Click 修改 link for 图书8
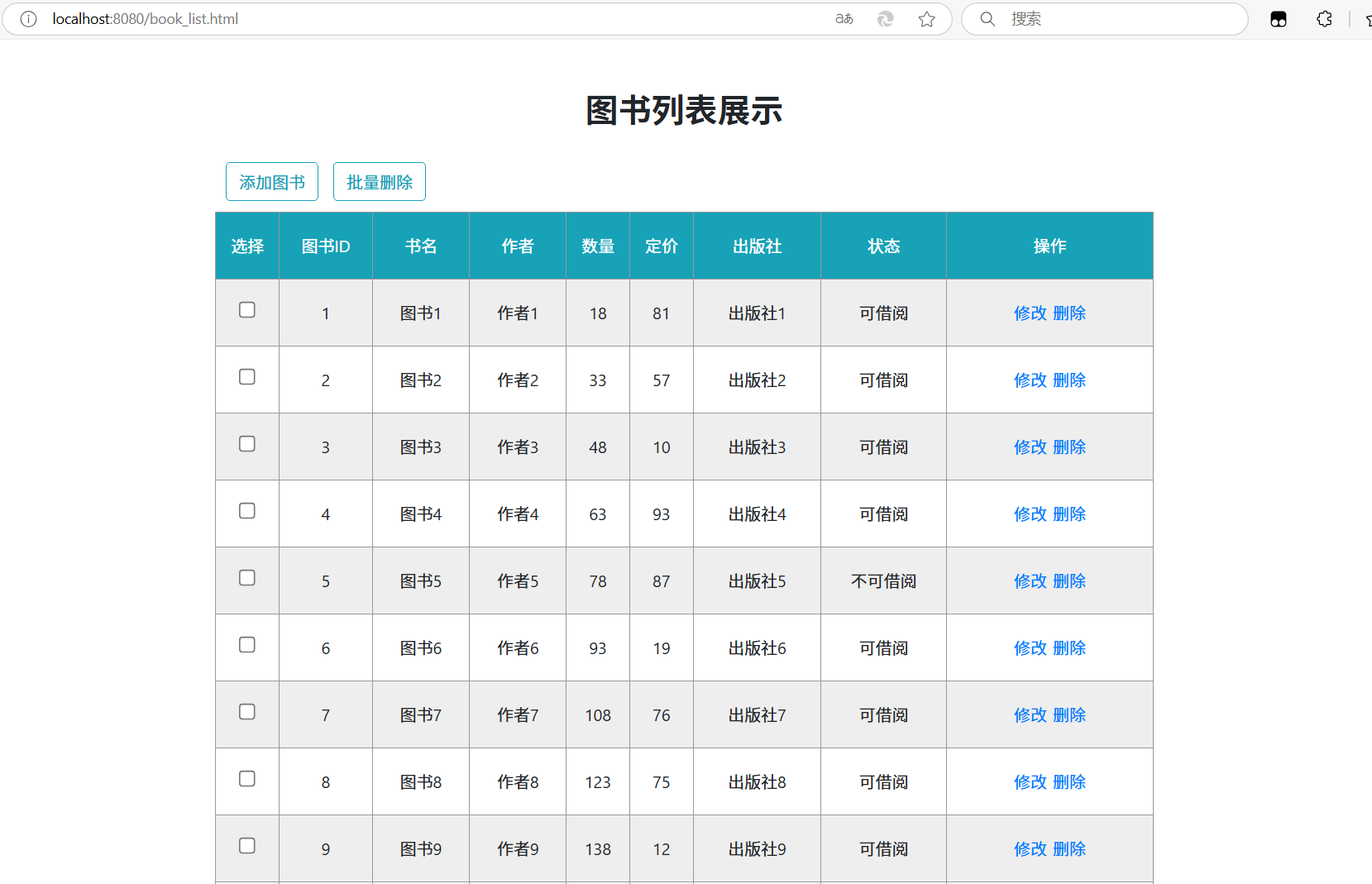Viewport: 1372px width, 884px height. 1030,782
